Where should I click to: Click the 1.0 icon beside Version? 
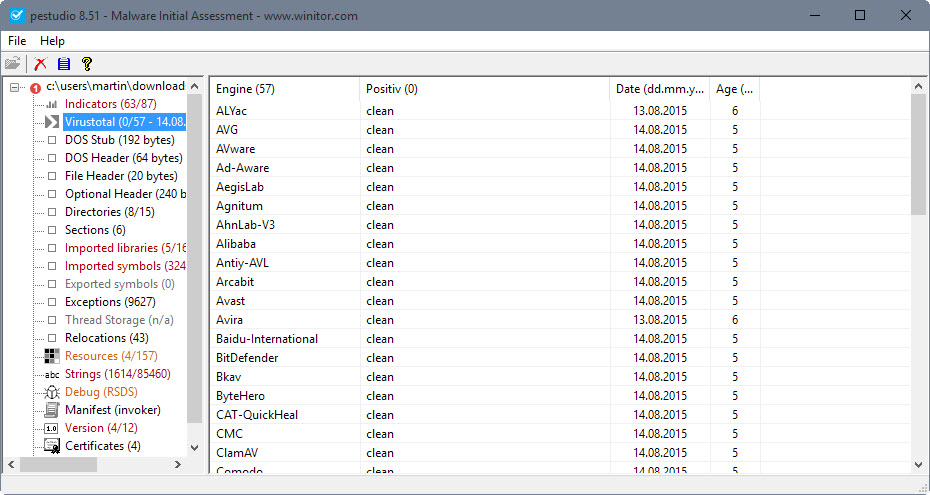pos(52,428)
